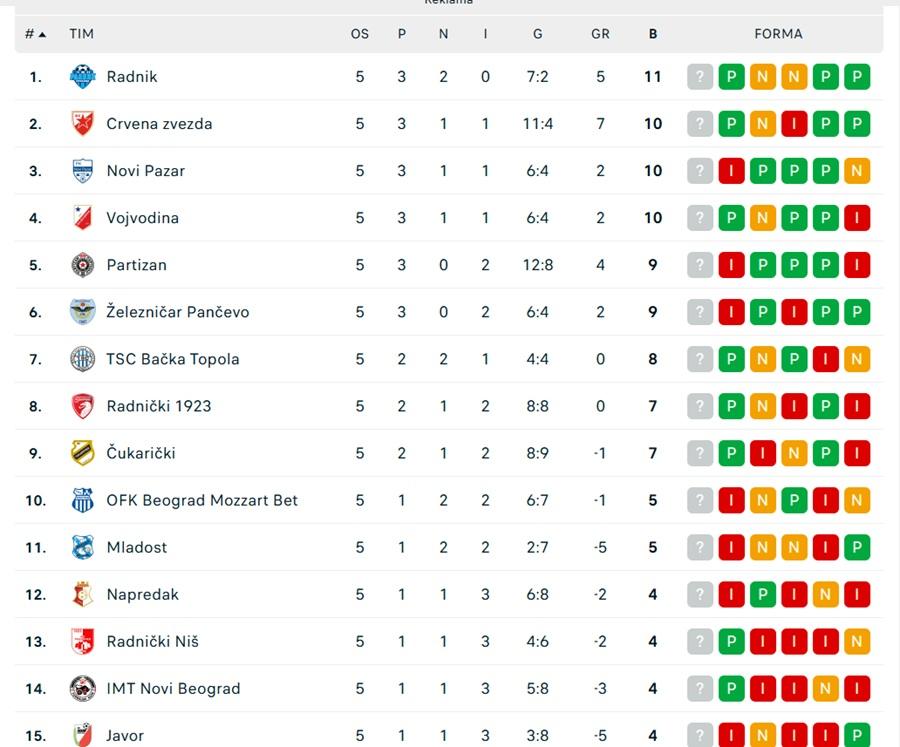This screenshot has width=900, height=747.
Task: Click the IMT Novi Beograd logo
Action: click(82, 688)
